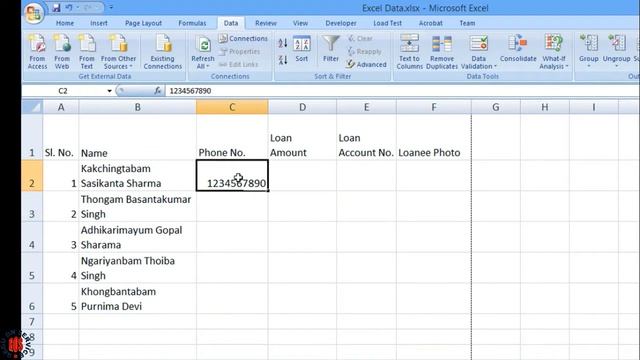Click cell 'Ngariyanbam Thoiba Singh'
This screenshot has width=640, height=360.
point(138,268)
